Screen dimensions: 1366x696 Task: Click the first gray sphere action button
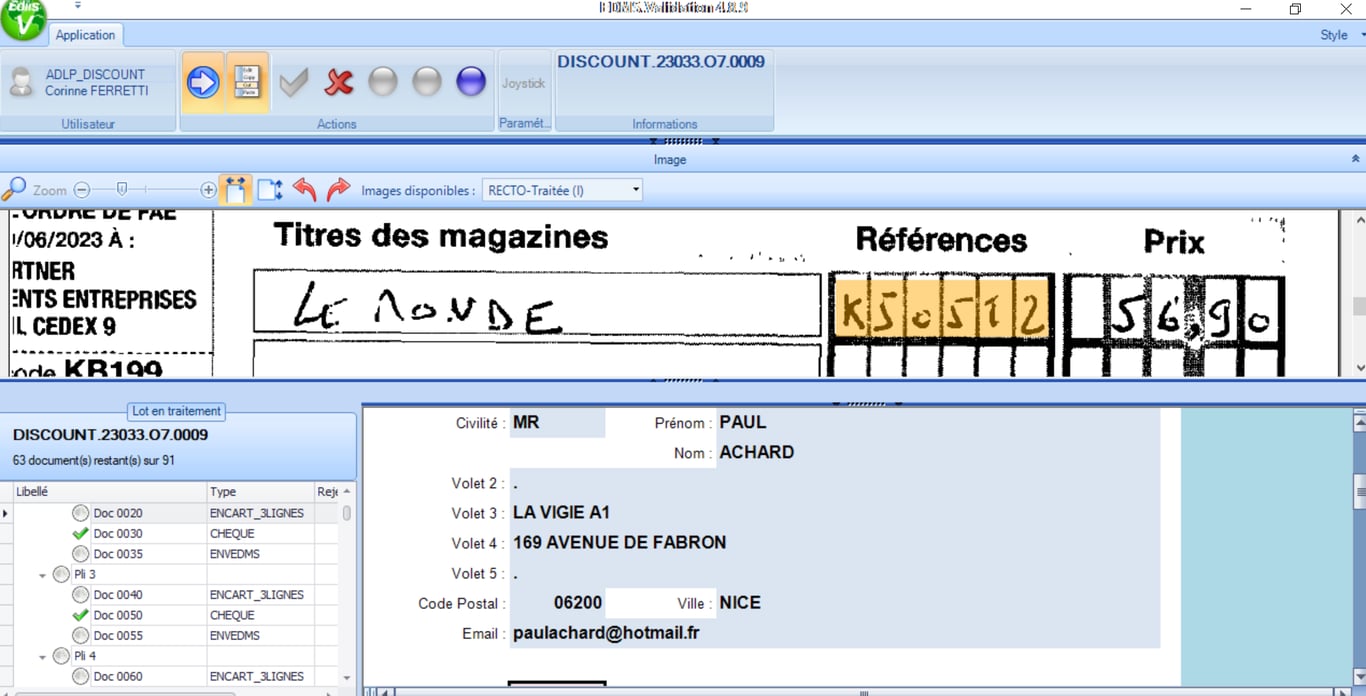coord(383,82)
